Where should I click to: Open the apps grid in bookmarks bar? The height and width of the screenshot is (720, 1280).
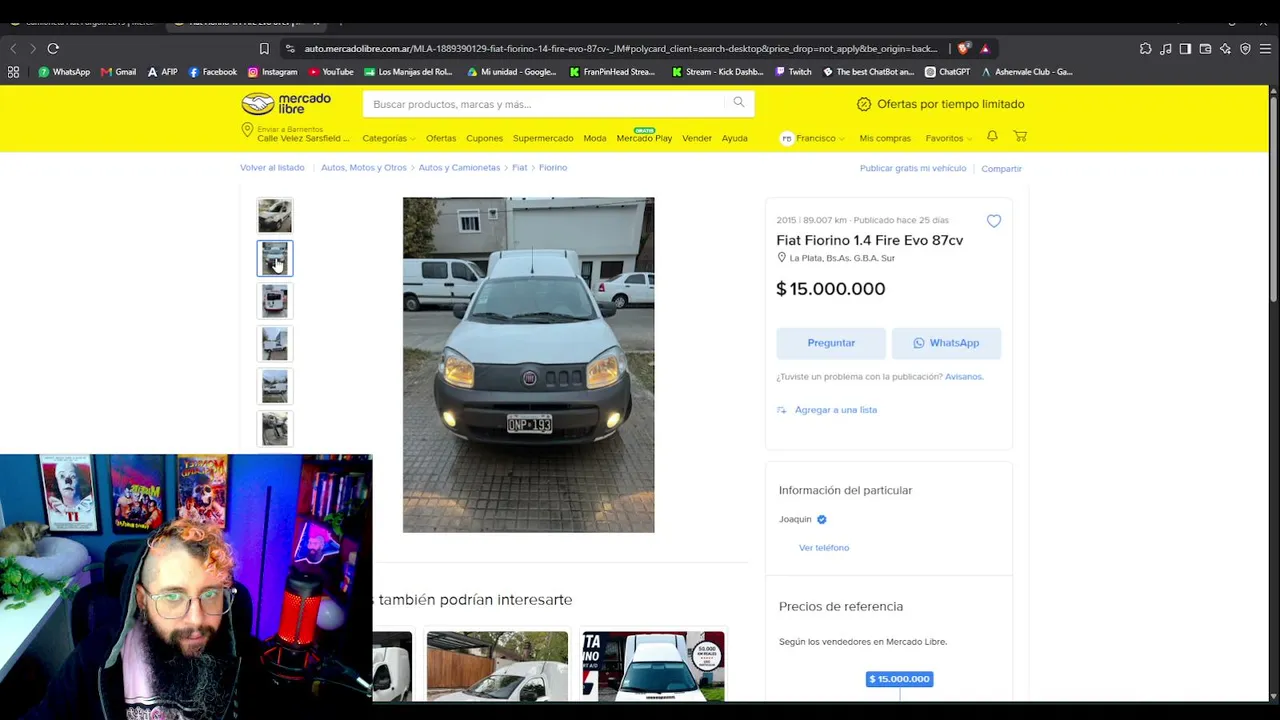pyautogui.click(x=13, y=72)
